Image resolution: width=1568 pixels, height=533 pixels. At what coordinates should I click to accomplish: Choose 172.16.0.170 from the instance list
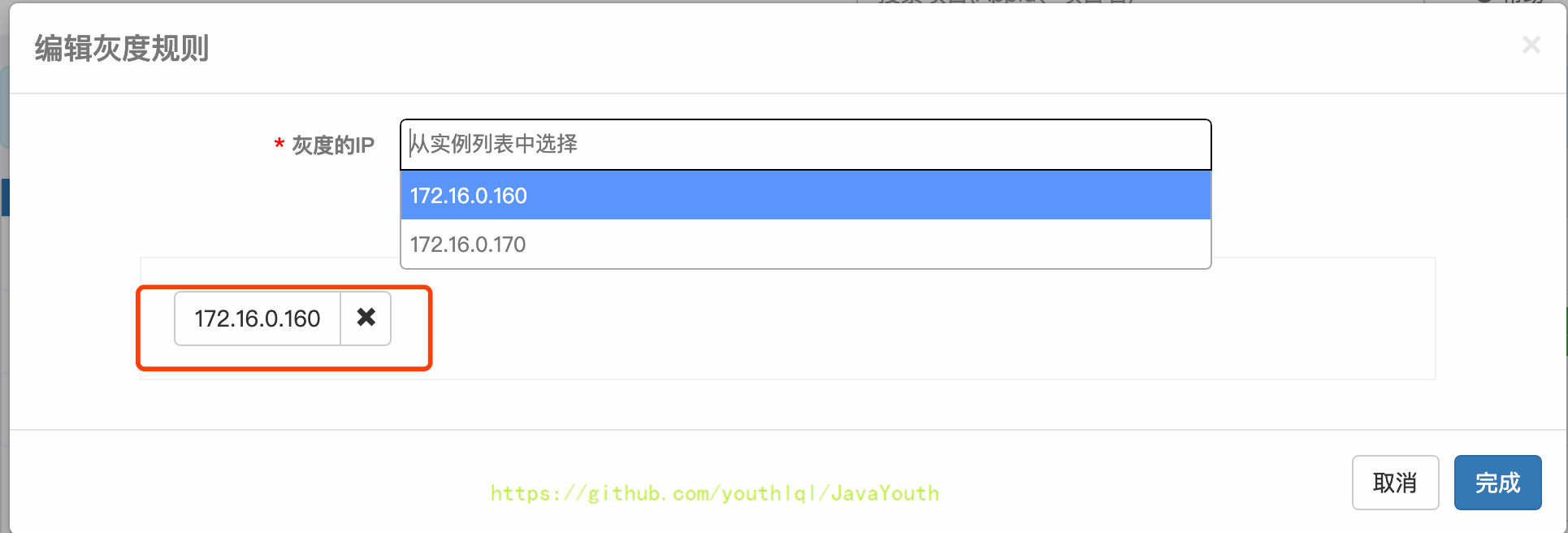pos(805,245)
